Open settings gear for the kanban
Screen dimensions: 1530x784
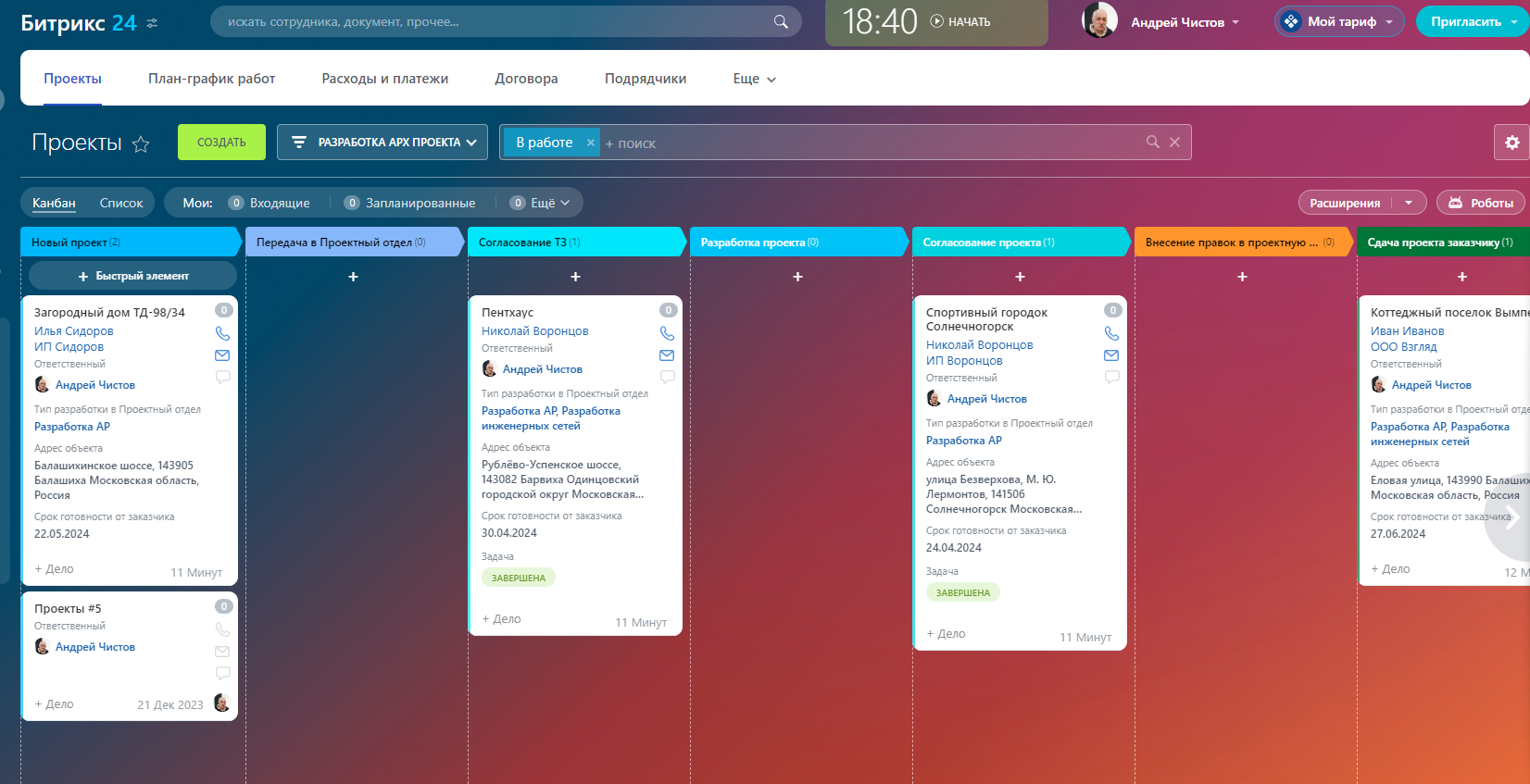pos(1511,143)
